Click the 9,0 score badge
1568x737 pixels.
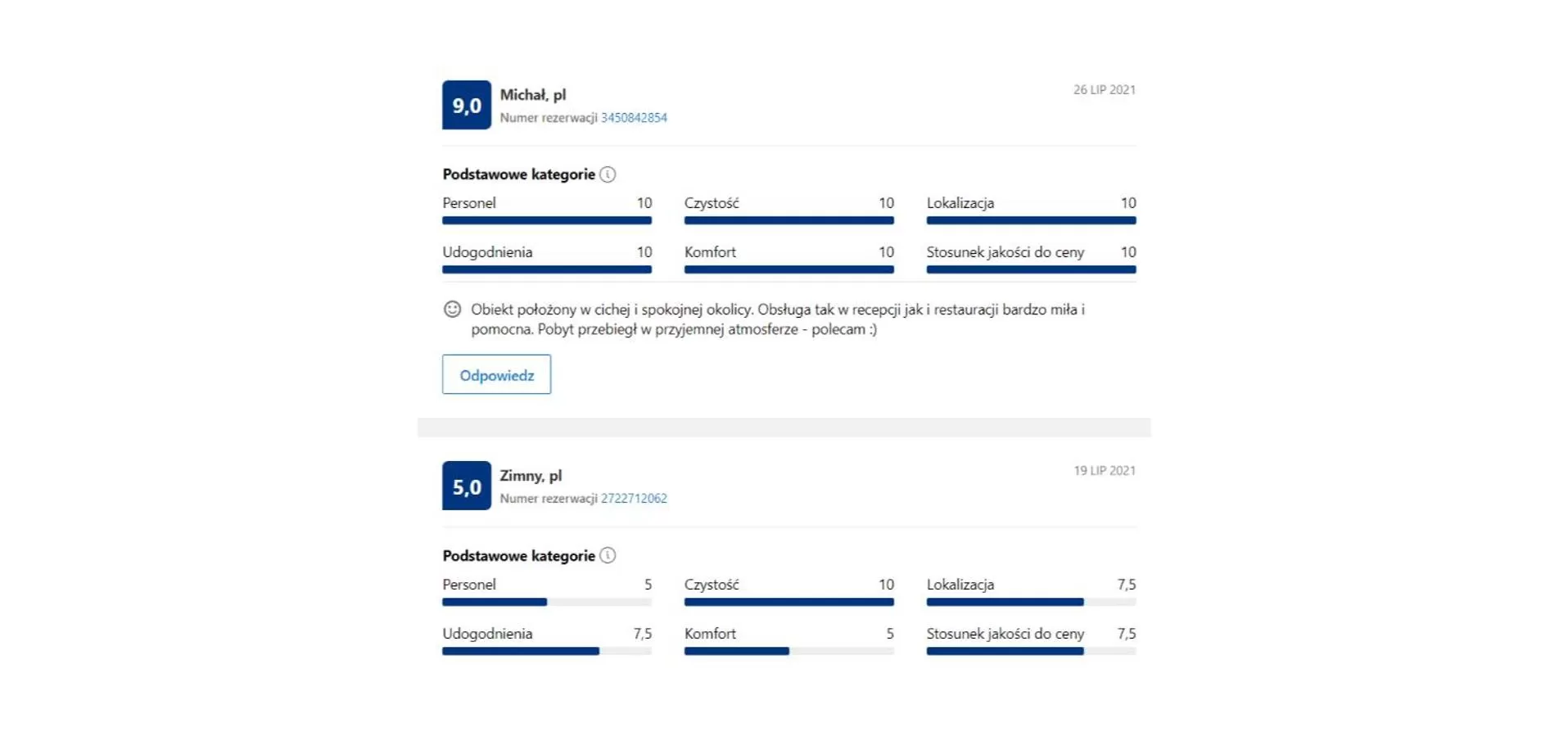tap(467, 105)
